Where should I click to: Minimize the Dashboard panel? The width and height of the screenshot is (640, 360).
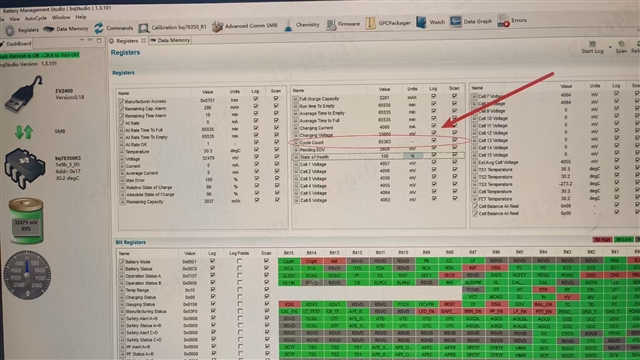click(x=90, y=40)
